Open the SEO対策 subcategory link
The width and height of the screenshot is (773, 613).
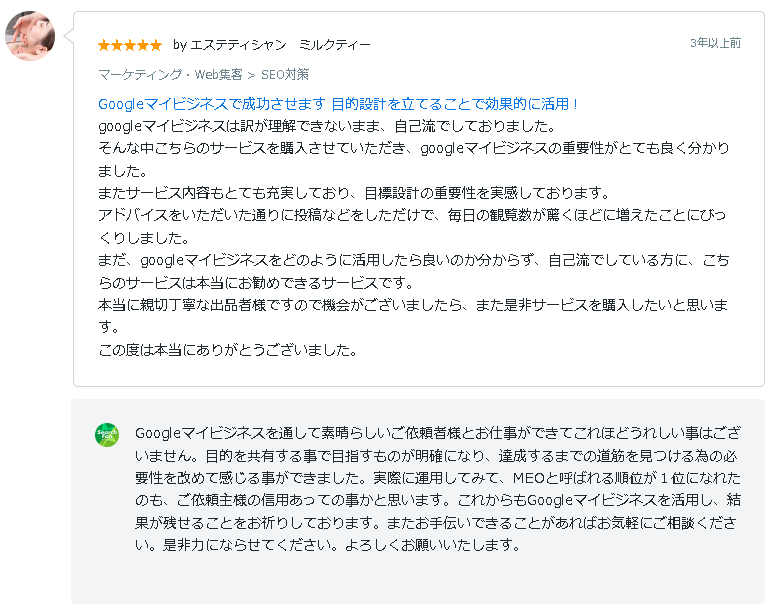click(284, 74)
